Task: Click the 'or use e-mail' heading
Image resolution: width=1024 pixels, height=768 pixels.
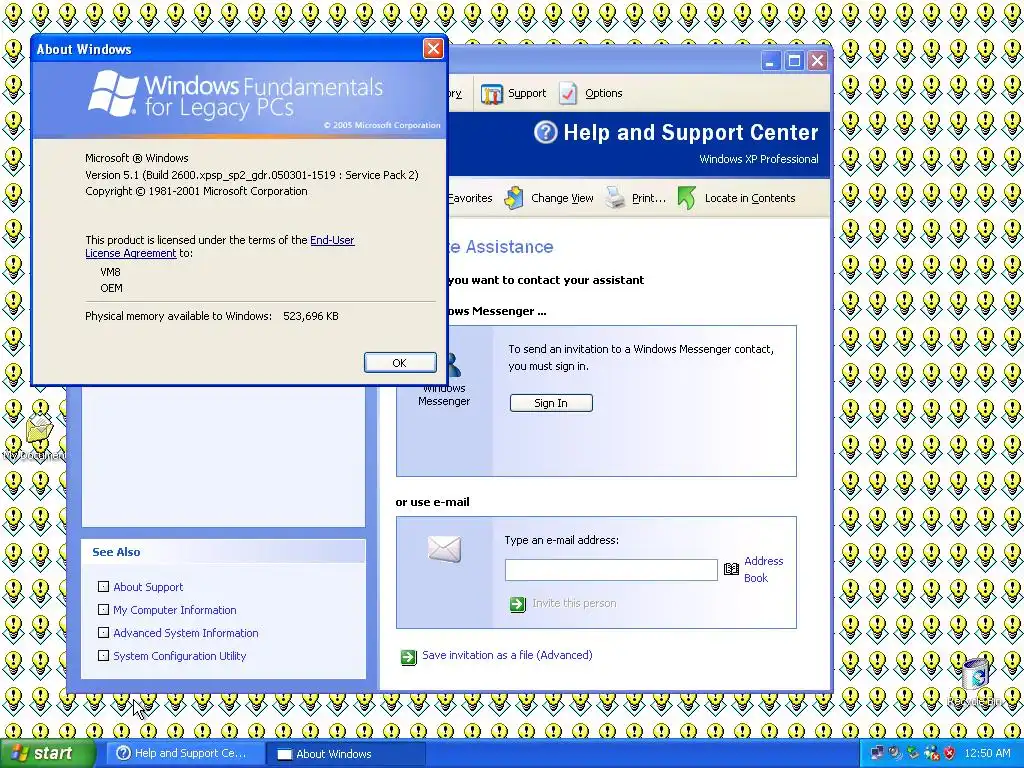Action: pyautogui.click(x=432, y=502)
